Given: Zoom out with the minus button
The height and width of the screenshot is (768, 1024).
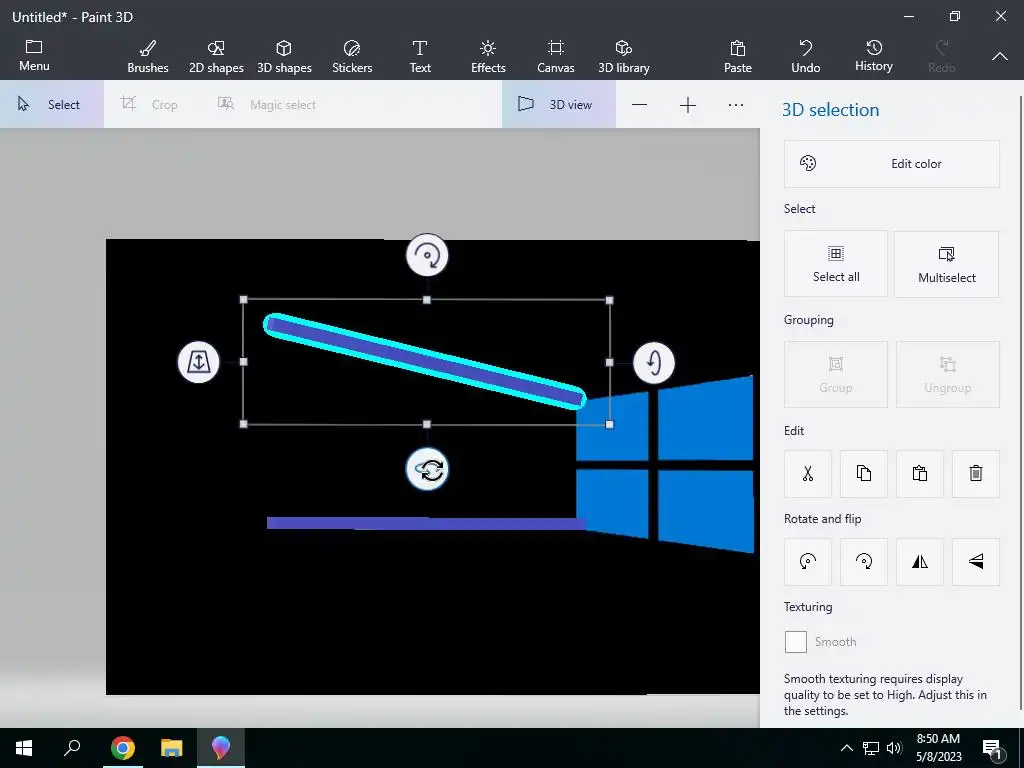Looking at the screenshot, I should click(639, 104).
